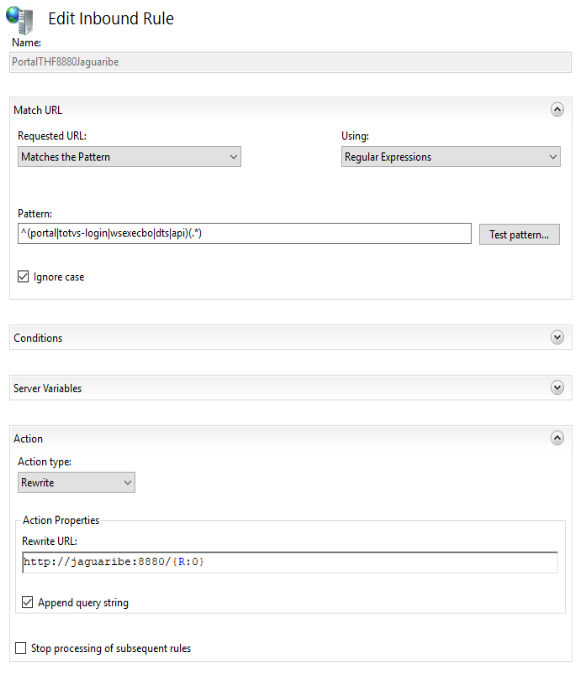Click the Edit Inbound Rule title
581x674 pixels.
coord(111,19)
